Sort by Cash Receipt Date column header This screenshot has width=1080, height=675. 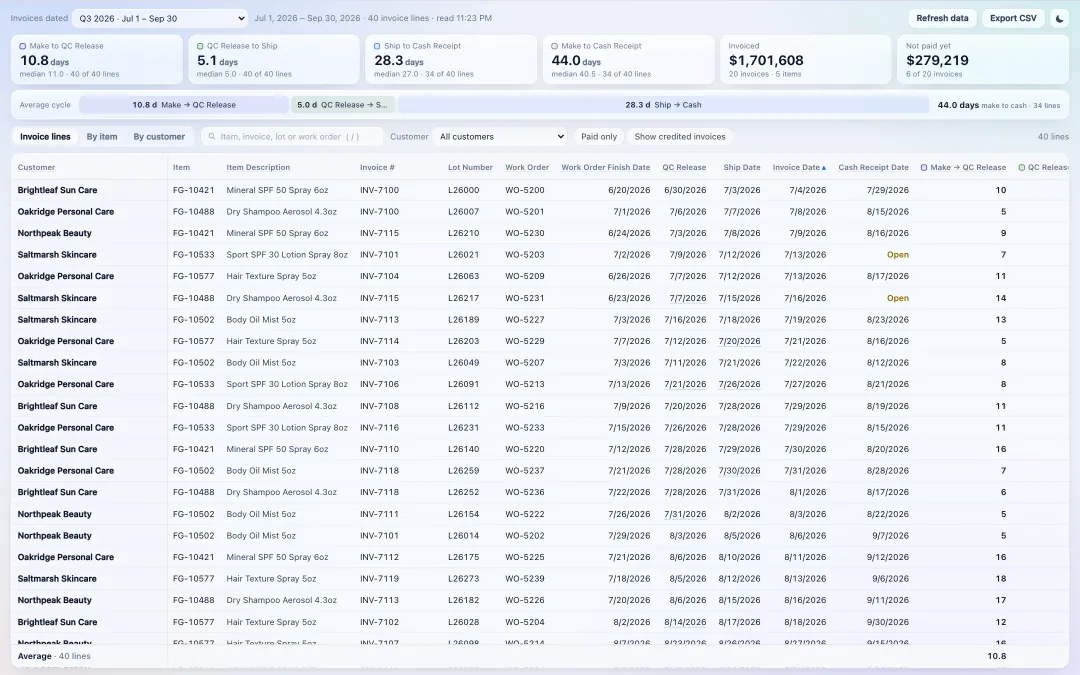click(873, 167)
